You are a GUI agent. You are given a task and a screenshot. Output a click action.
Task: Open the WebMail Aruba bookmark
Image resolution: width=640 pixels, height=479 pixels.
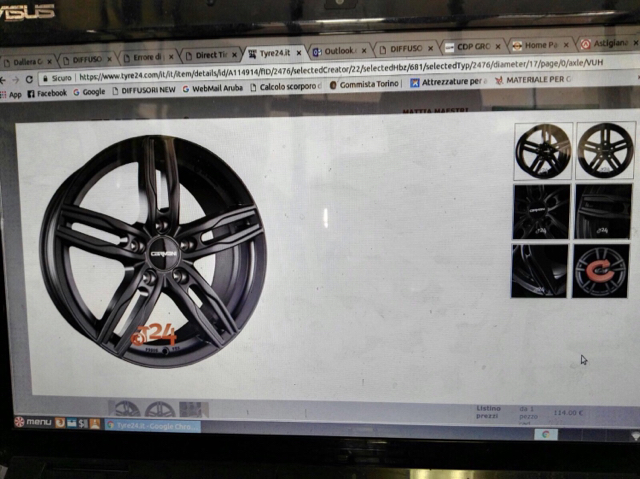tap(212, 88)
